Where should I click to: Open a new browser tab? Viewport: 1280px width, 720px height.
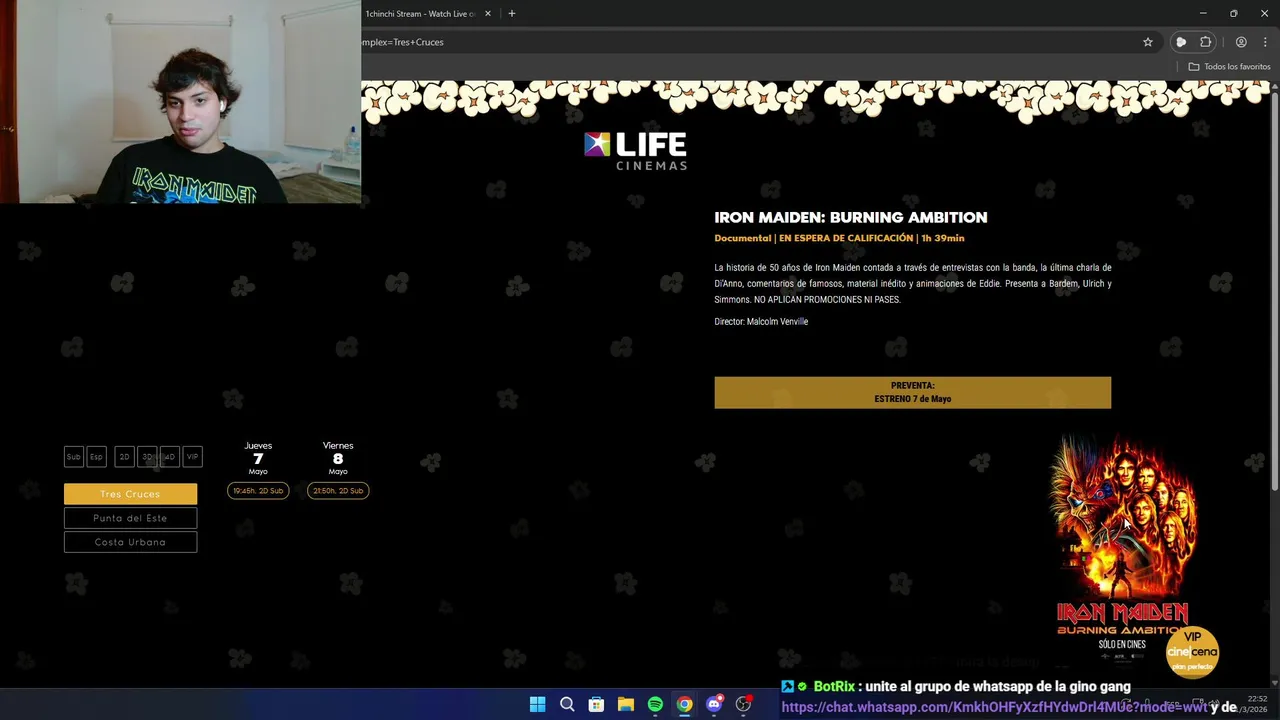pyautogui.click(x=512, y=14)
